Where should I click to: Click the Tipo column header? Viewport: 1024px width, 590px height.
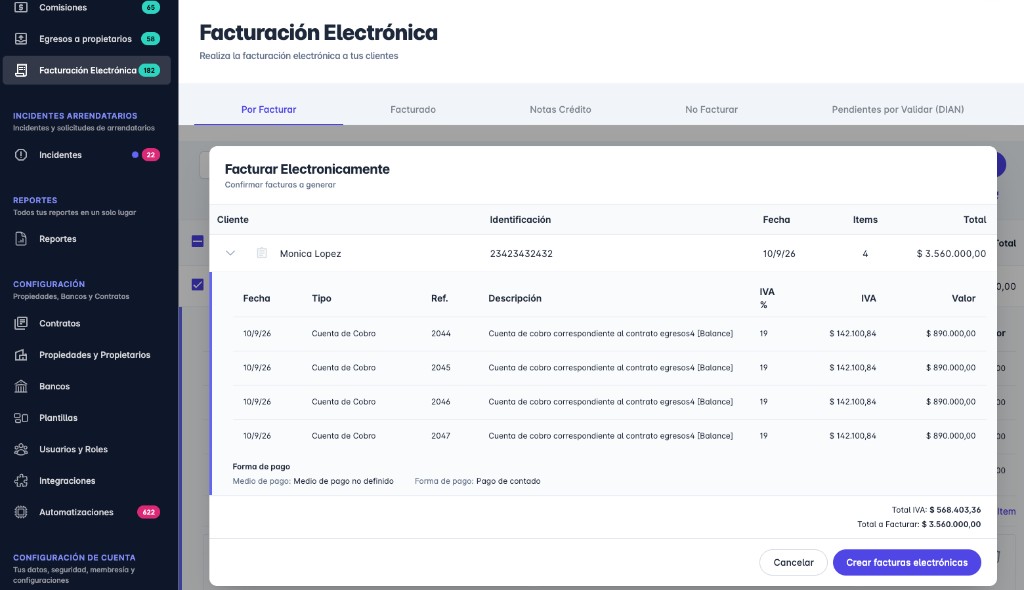tap(321, 298)
